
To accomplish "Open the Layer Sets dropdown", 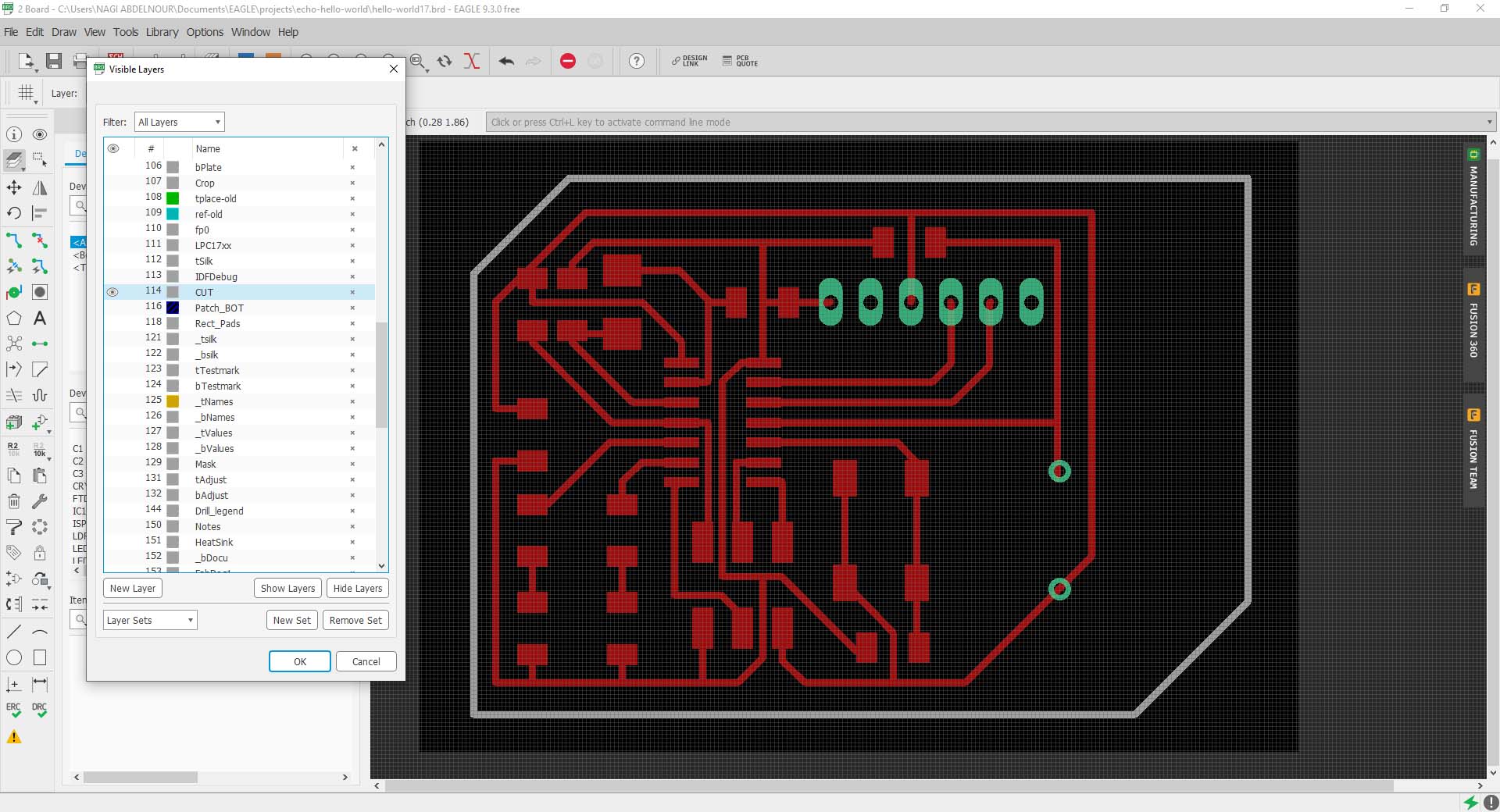I will tap(150, 620).
